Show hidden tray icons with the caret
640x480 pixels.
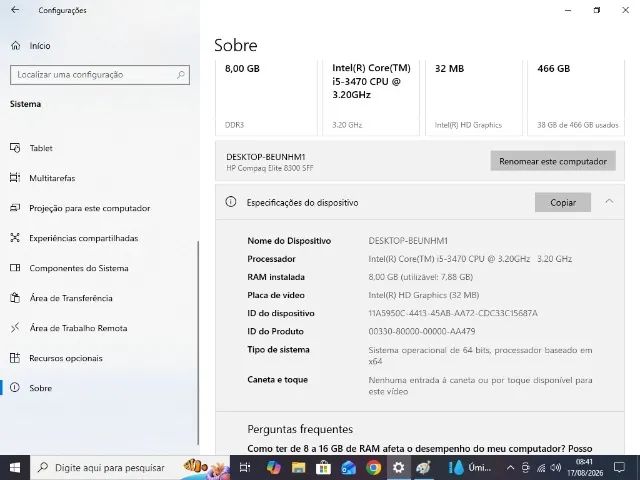(510, 468)
